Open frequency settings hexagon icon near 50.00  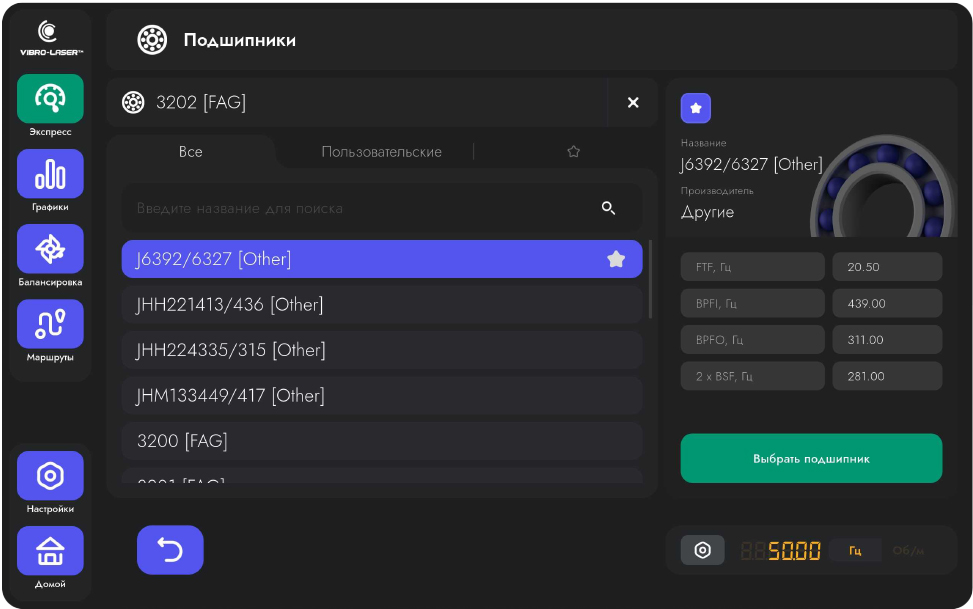(x=702, y=550)
